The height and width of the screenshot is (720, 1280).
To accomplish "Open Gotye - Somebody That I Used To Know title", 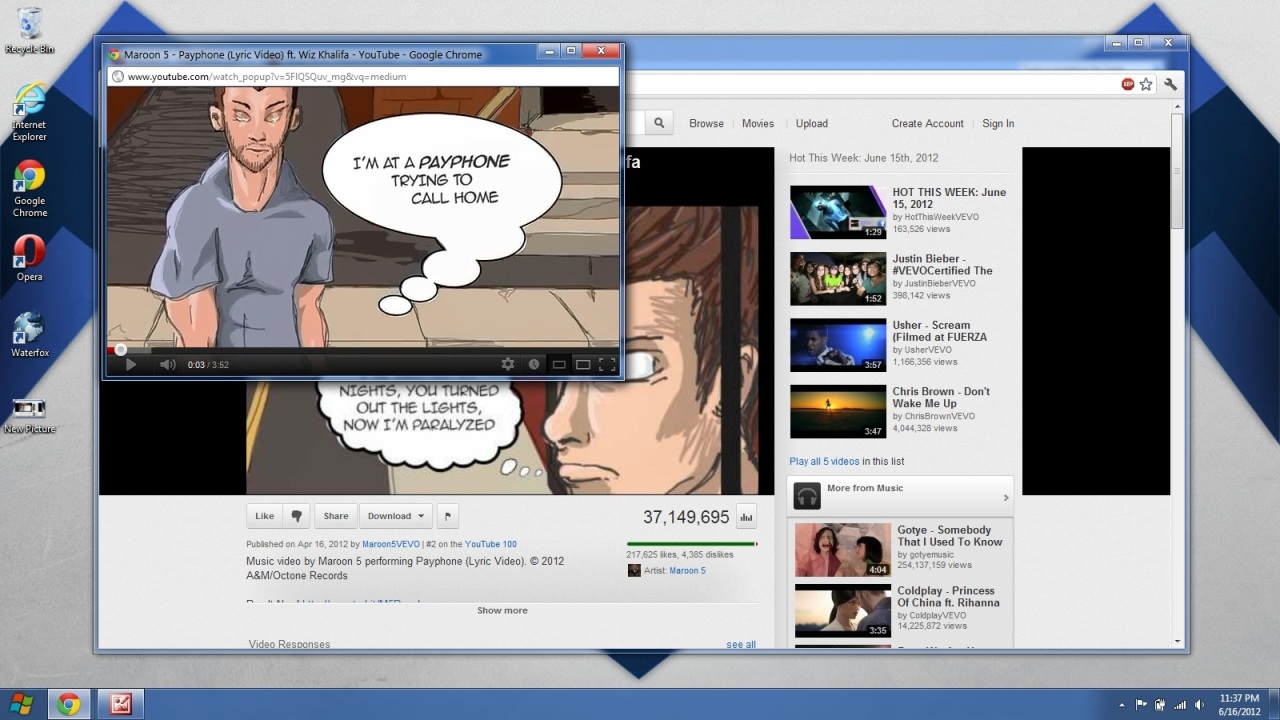I will [949, 536].
